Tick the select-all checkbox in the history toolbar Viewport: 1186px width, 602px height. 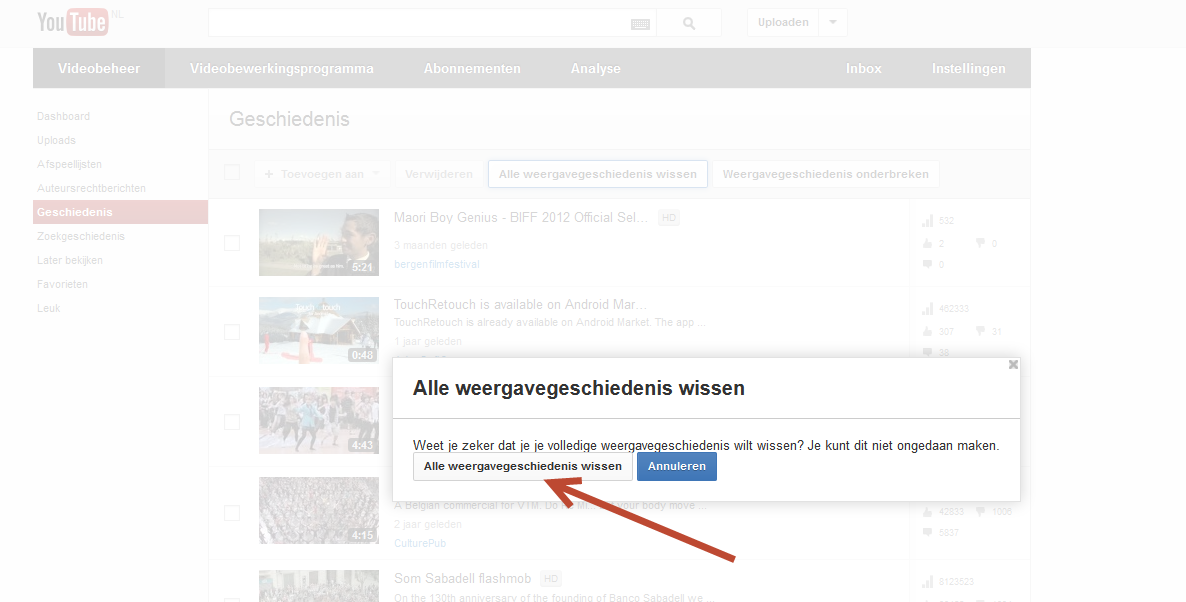click(232, 172)
